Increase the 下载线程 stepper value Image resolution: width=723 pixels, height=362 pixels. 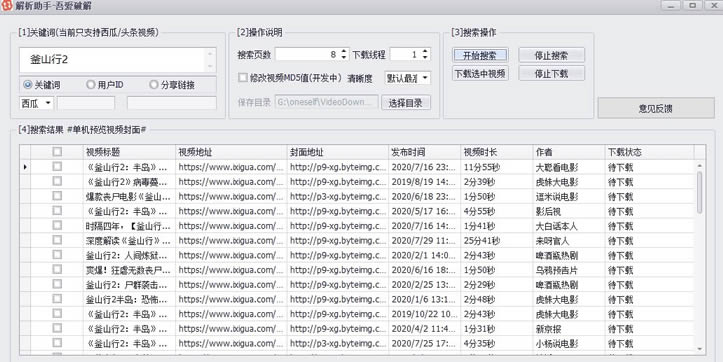pyautogui.click(x=425, y=51)
